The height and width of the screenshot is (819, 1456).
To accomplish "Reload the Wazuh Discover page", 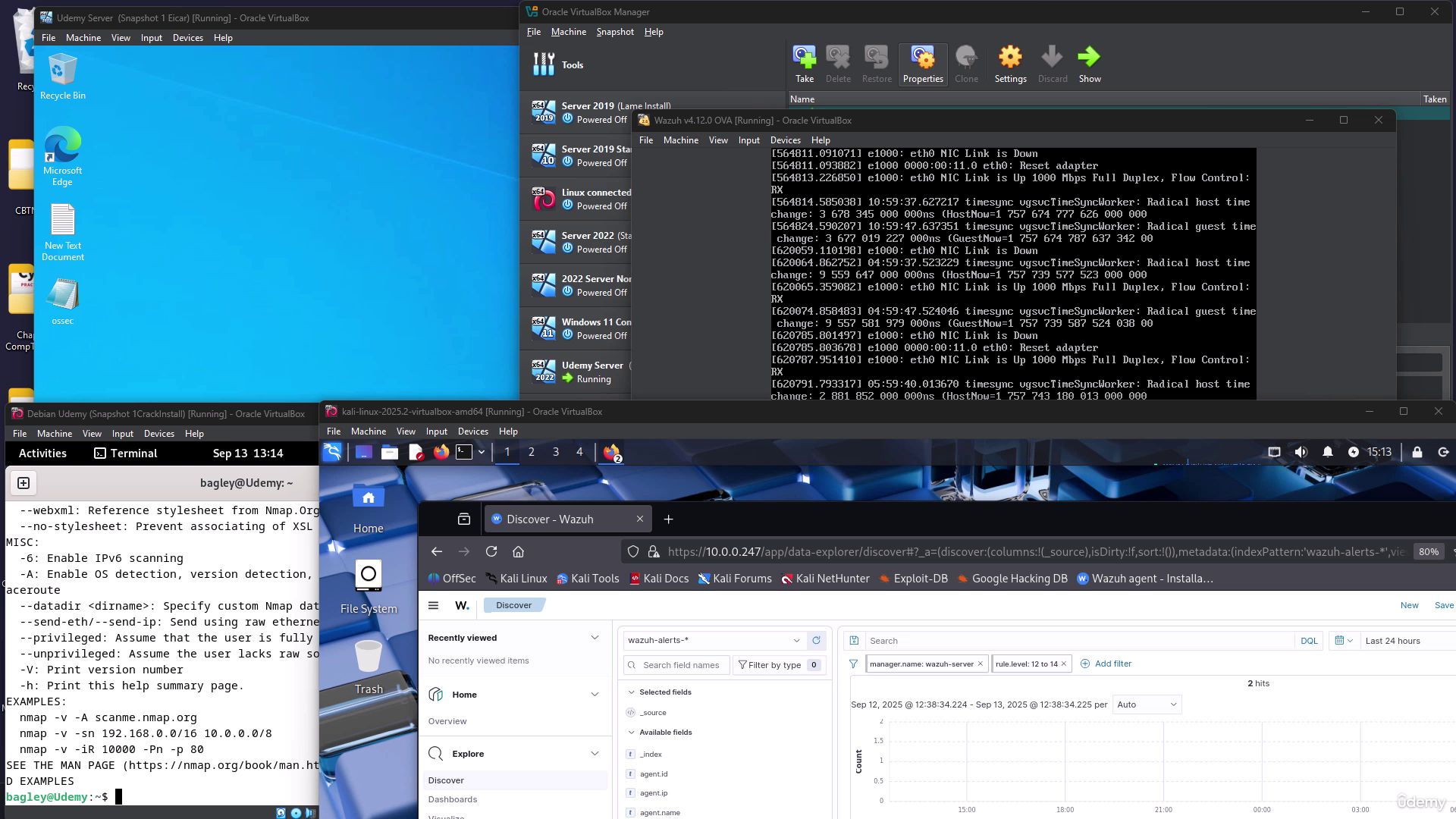I will (491, 551).
